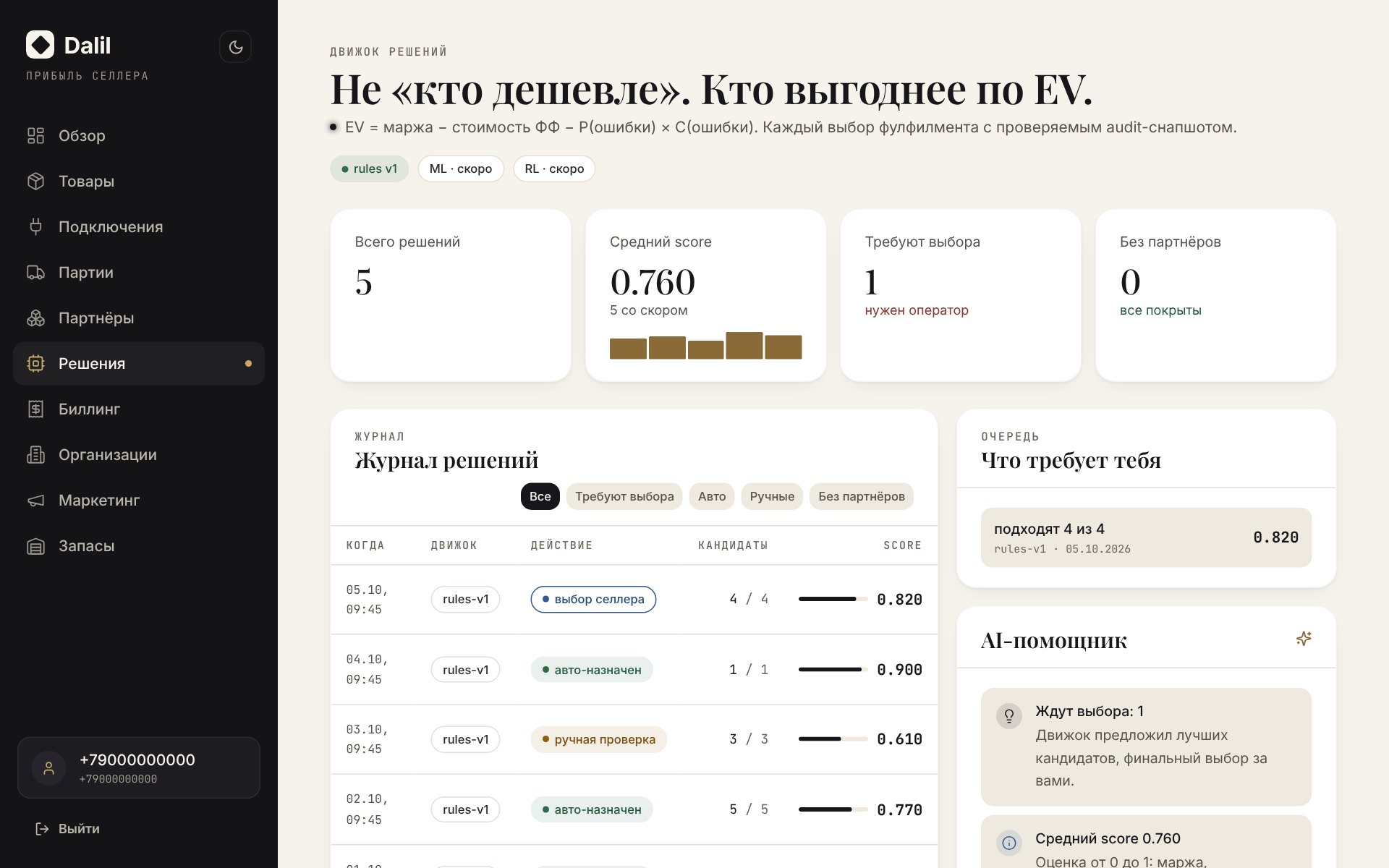This screenshot has height=868, width=1389.
Task: Click the rules v1 engine chip
Action: (x=370, y=169)
